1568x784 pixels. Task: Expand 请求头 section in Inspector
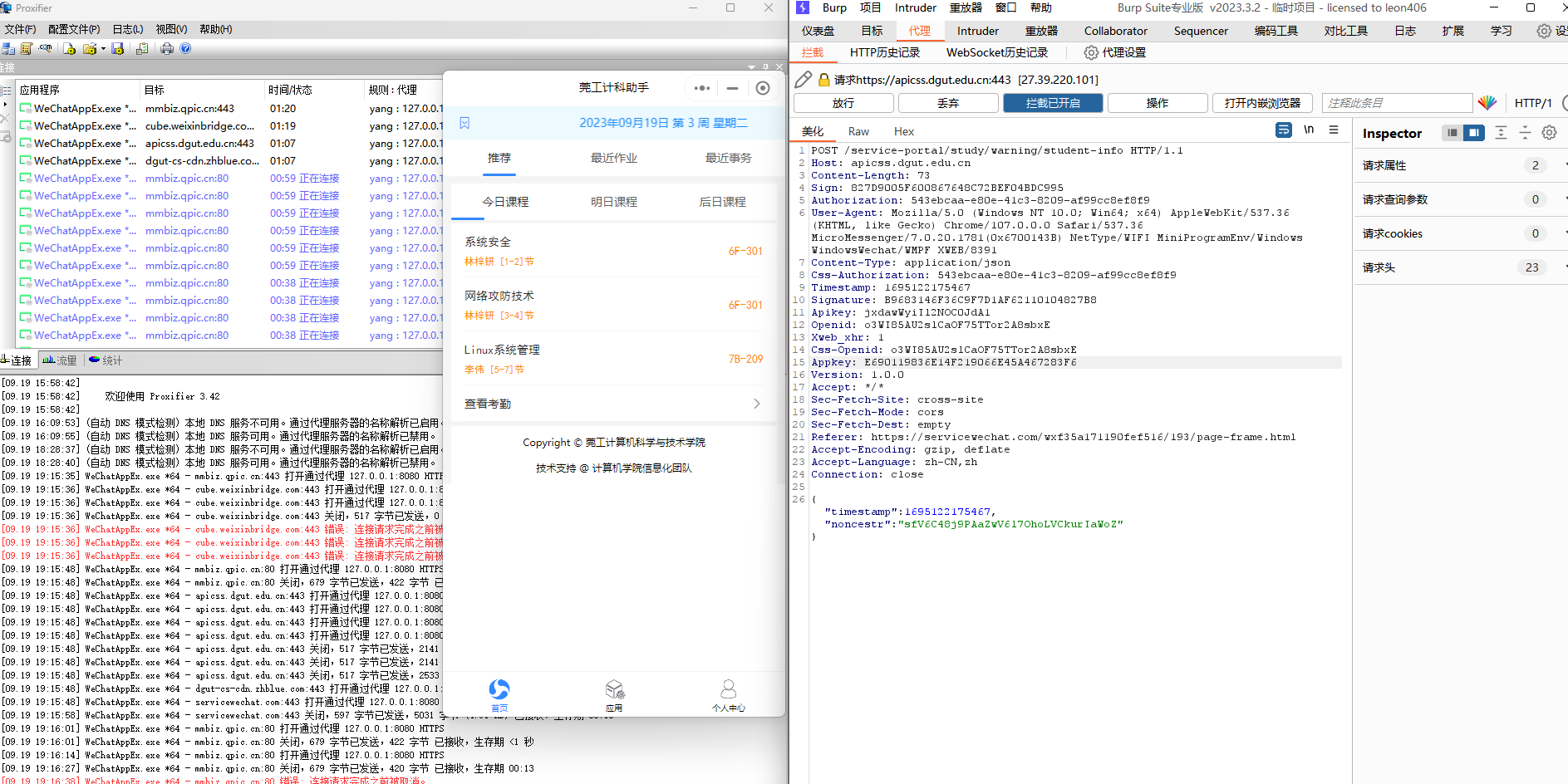tap(1459, 267)
